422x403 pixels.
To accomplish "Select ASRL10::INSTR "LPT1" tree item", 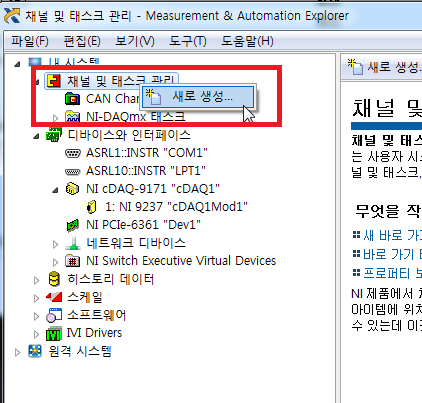I will 146,171.
